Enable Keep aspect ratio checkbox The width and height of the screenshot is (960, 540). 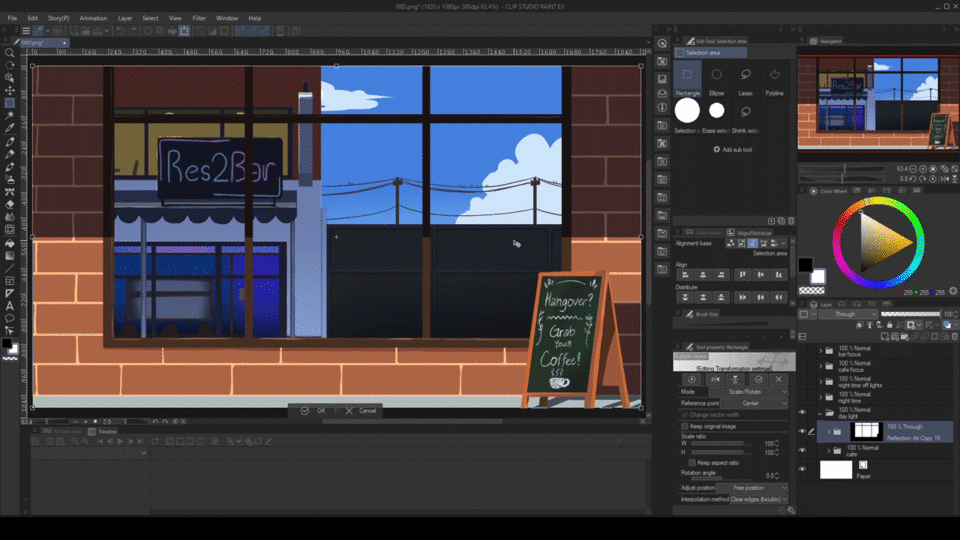coord(691,462)
